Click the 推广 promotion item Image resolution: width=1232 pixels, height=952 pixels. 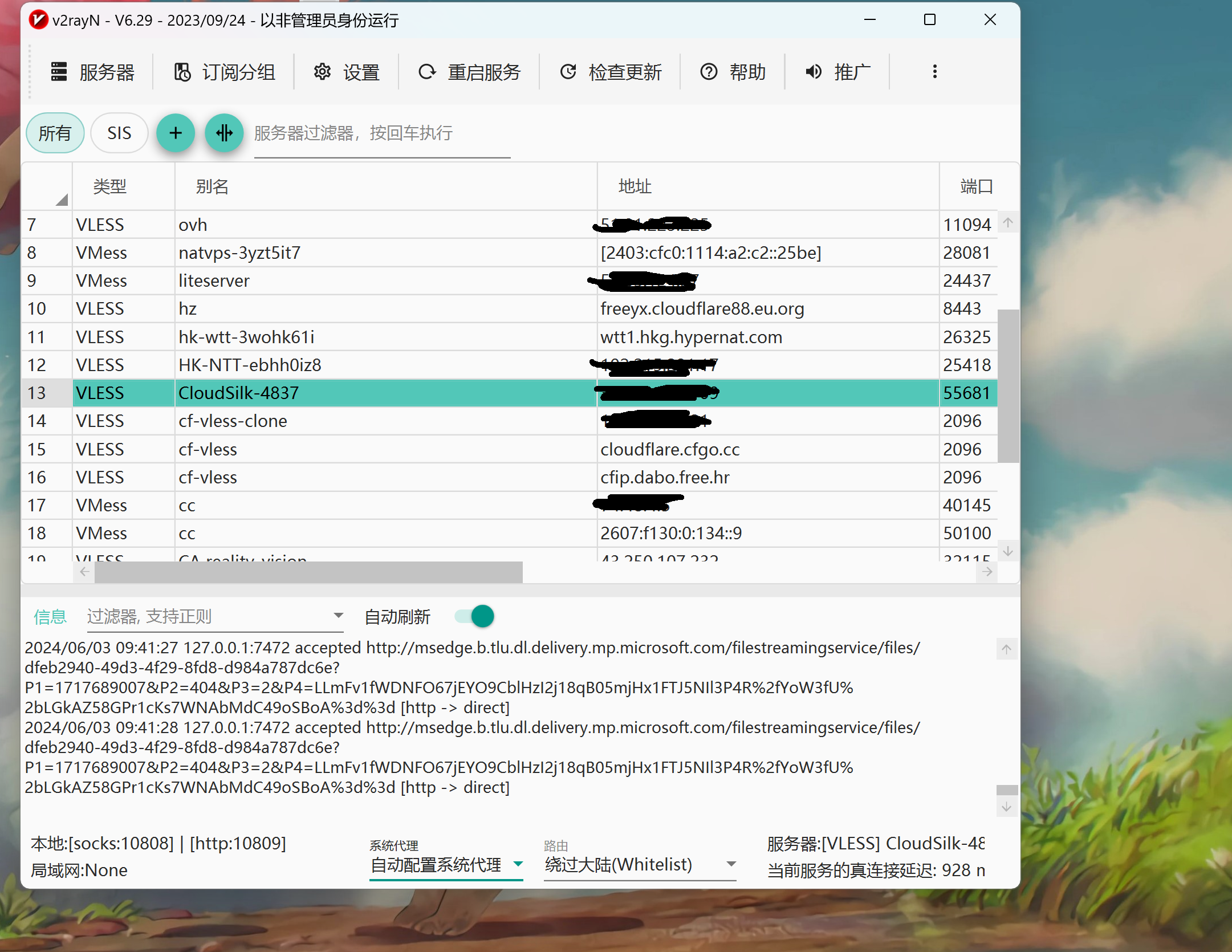tap(837, 72)
